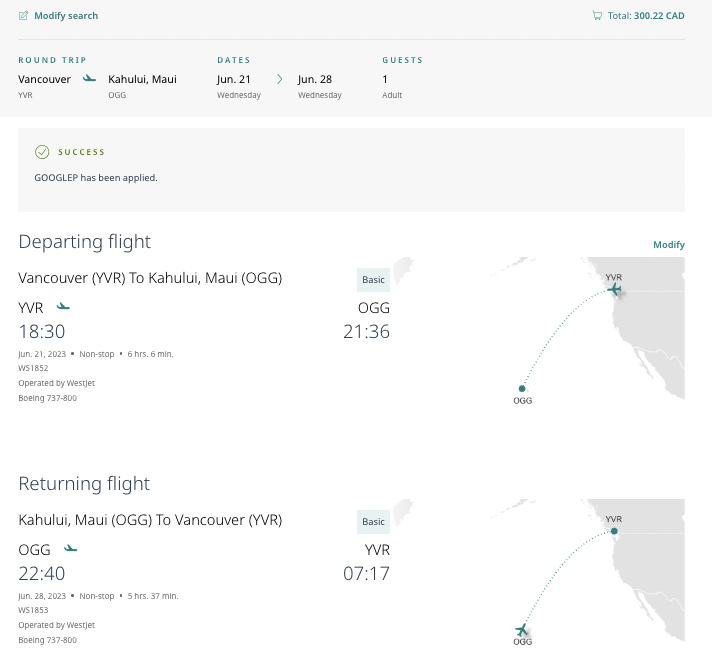Click the airplane marker at YVR on departing map
This screenshot has height=658, width=712.
pyautogui.click(x=614, y=290)
